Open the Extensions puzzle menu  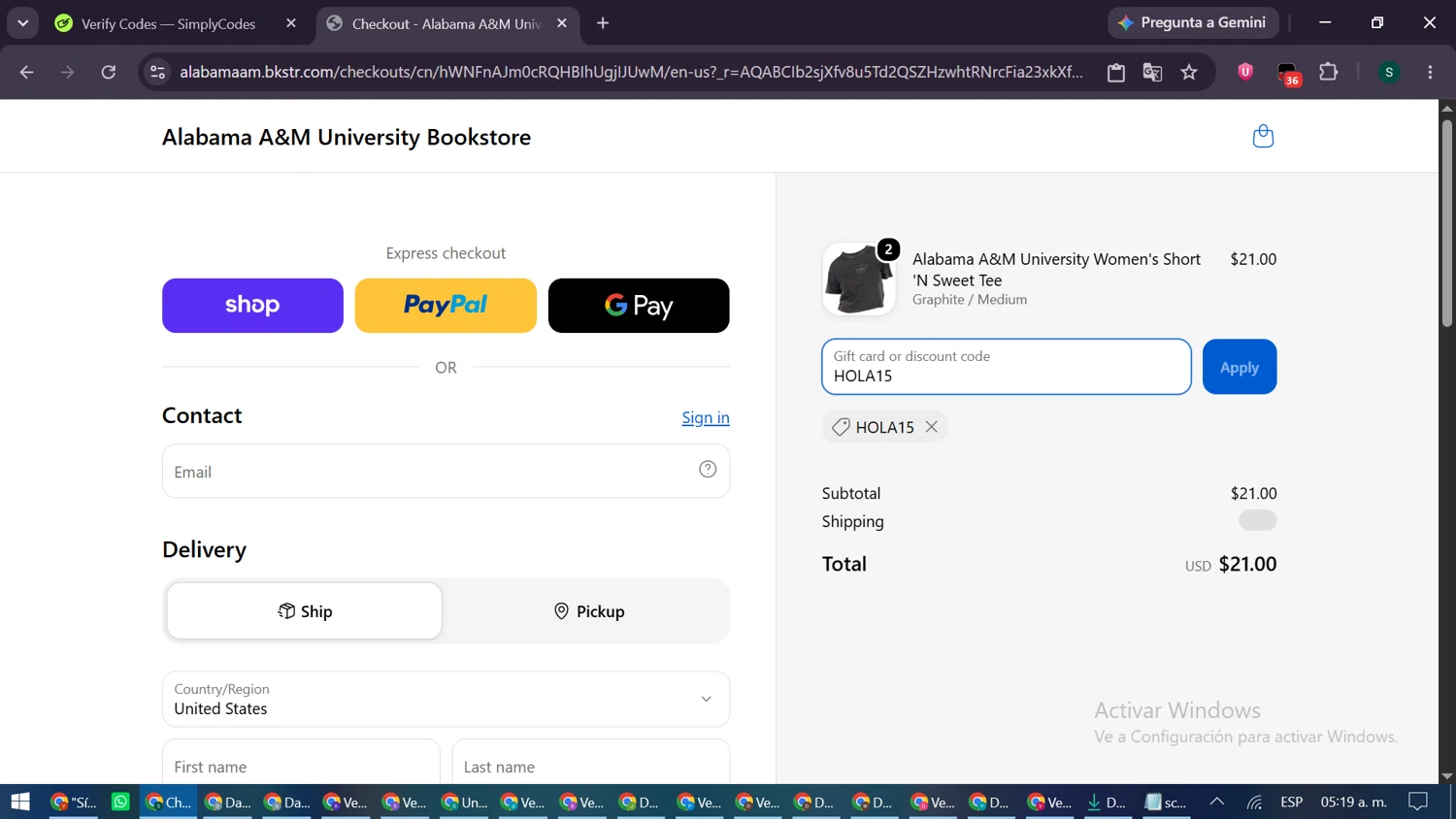pos(1329,71)
